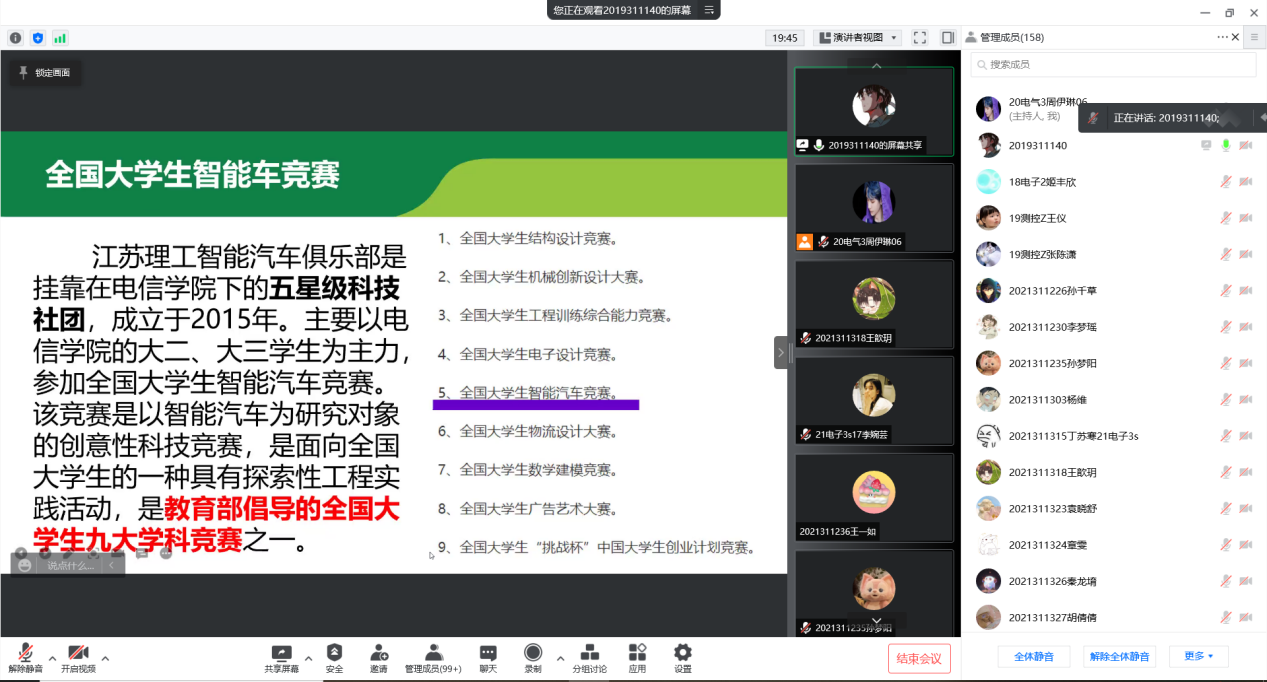The image size is (1267, 682).
Task: Click camera icon of 2021311315丁苏寒21电子3s
Action: (1246, 436)
